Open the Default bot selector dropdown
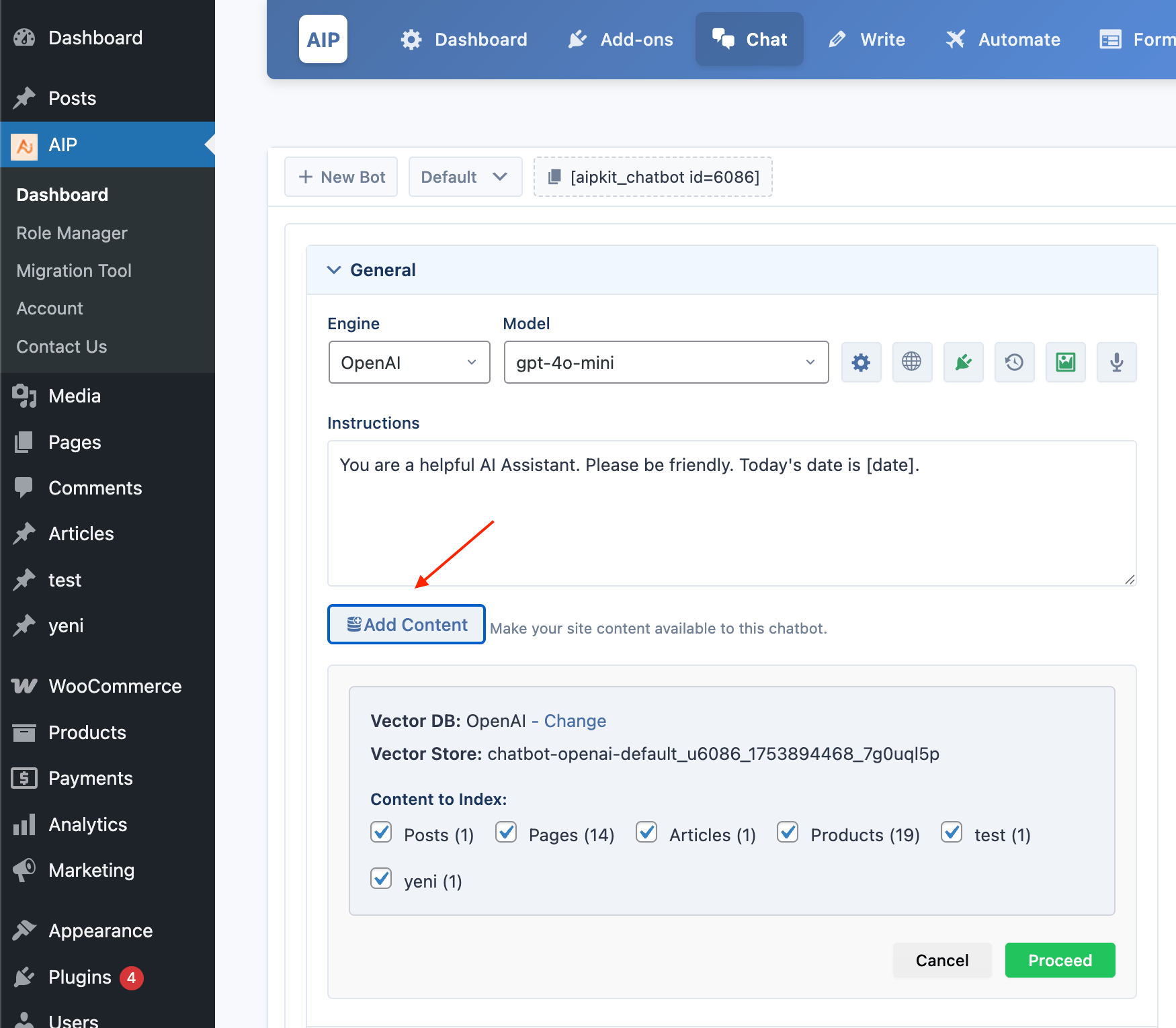The width and height of the screenshot is (1176, 1028). point(465,177)
